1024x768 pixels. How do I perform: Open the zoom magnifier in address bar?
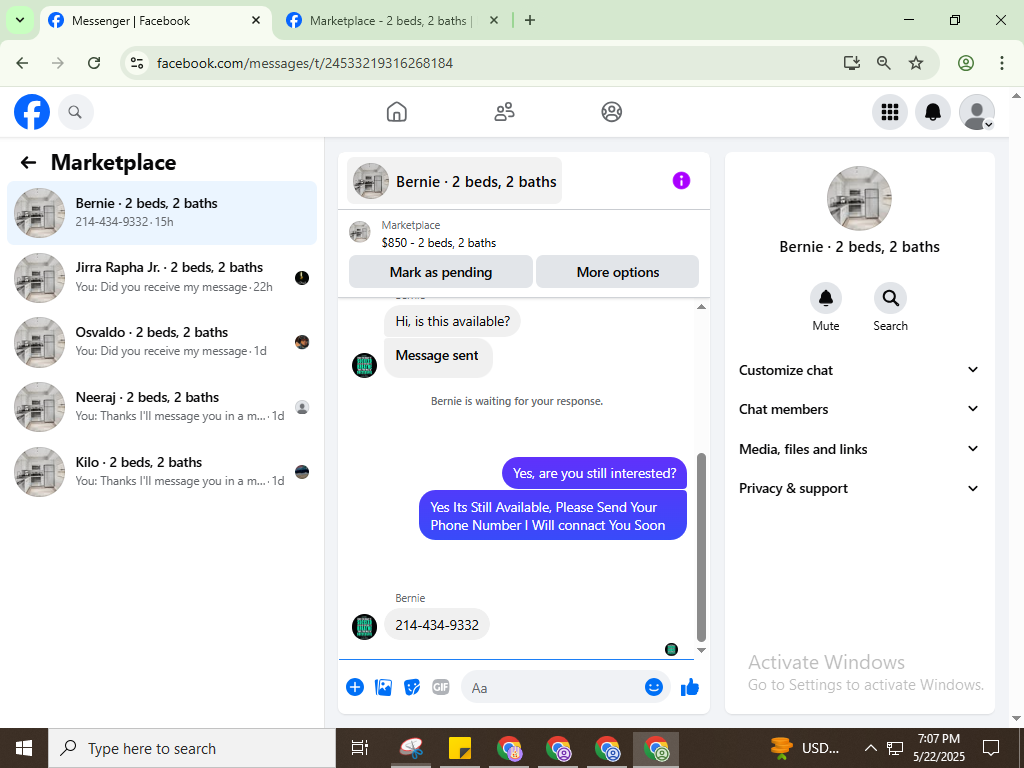884,63
